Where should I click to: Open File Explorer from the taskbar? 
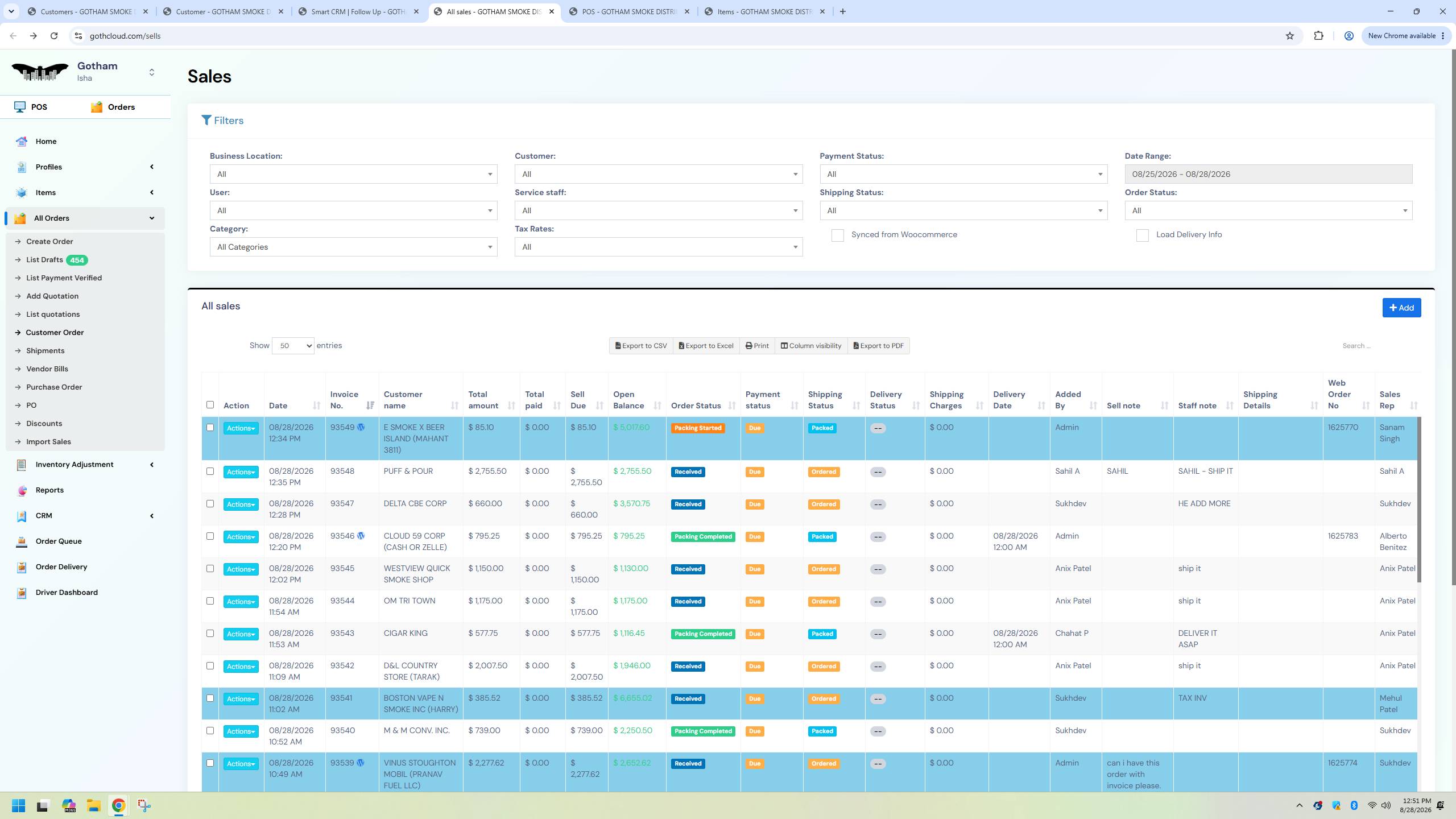94,805
